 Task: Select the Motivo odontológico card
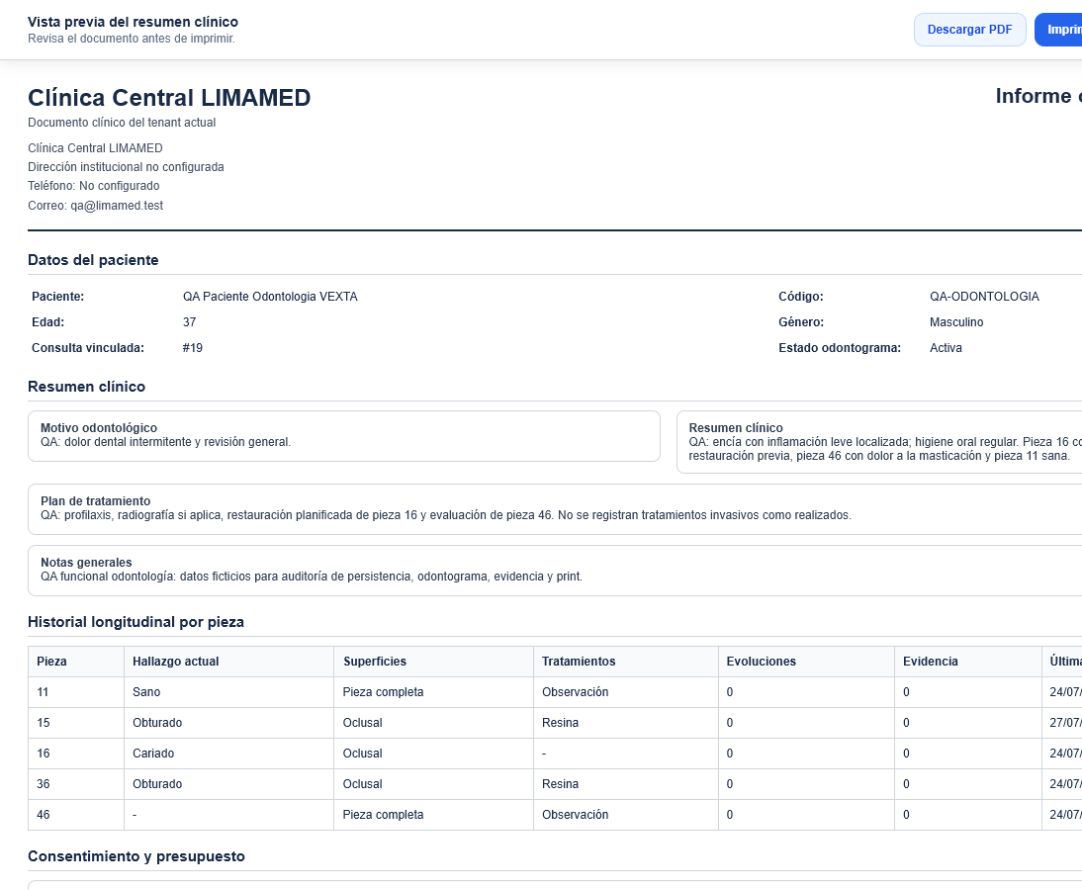click(x=344, y=436)
